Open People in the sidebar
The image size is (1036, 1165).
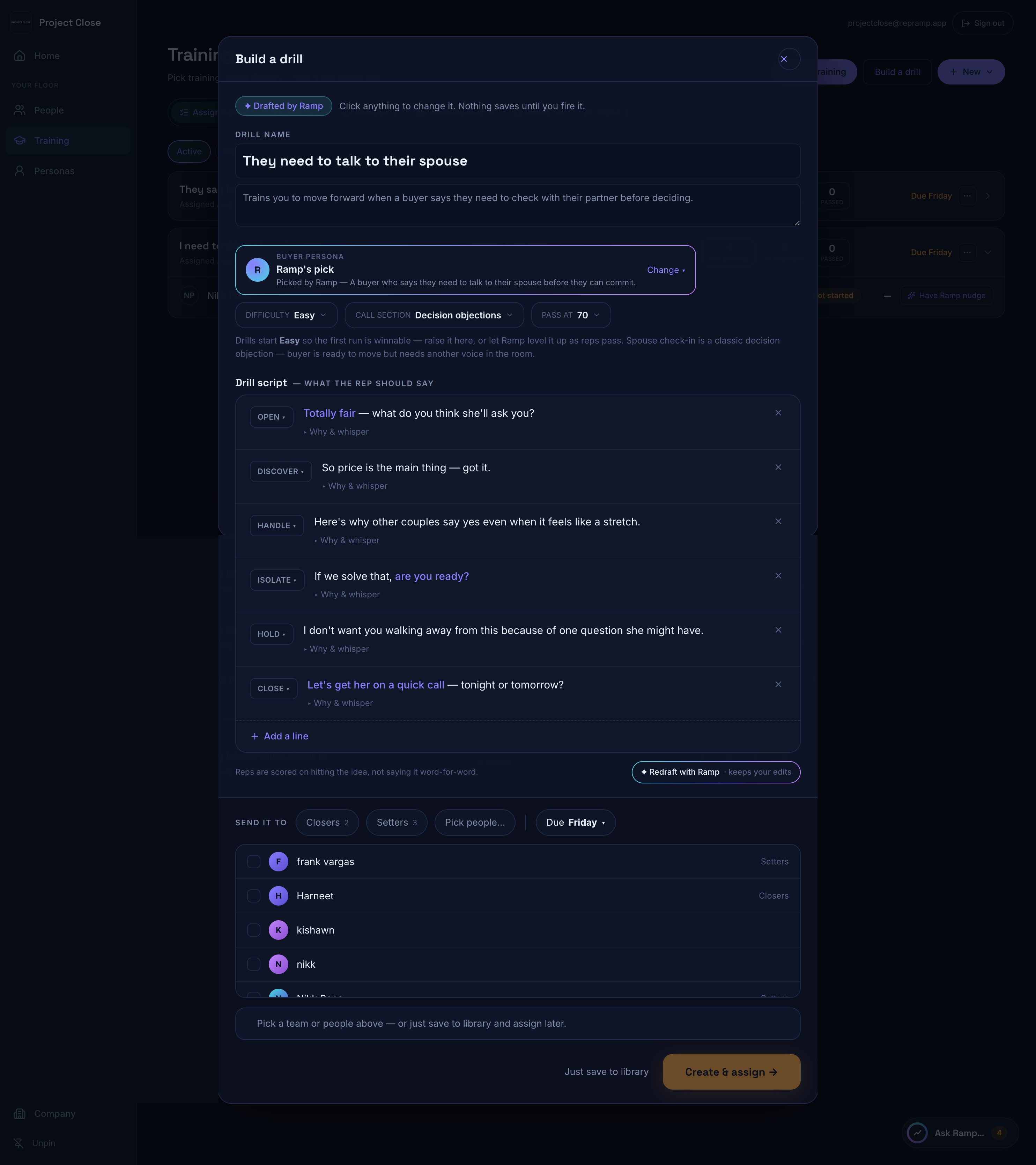click(68, 110)
